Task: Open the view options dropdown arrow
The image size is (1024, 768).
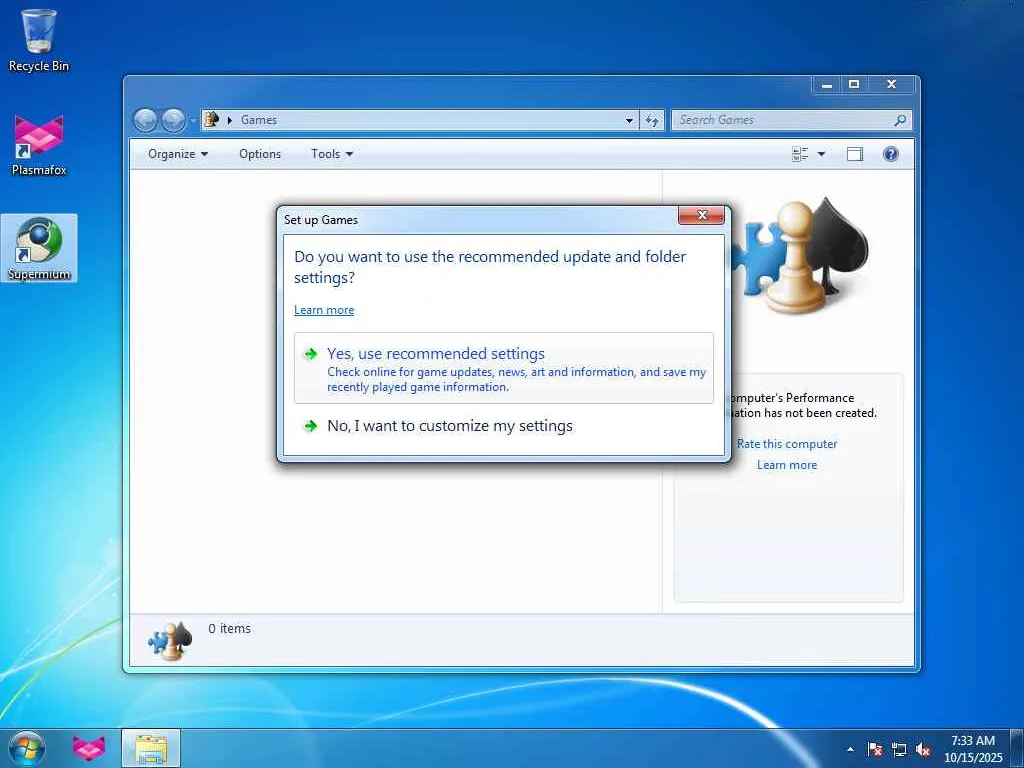Action: [x=822, y=154]
